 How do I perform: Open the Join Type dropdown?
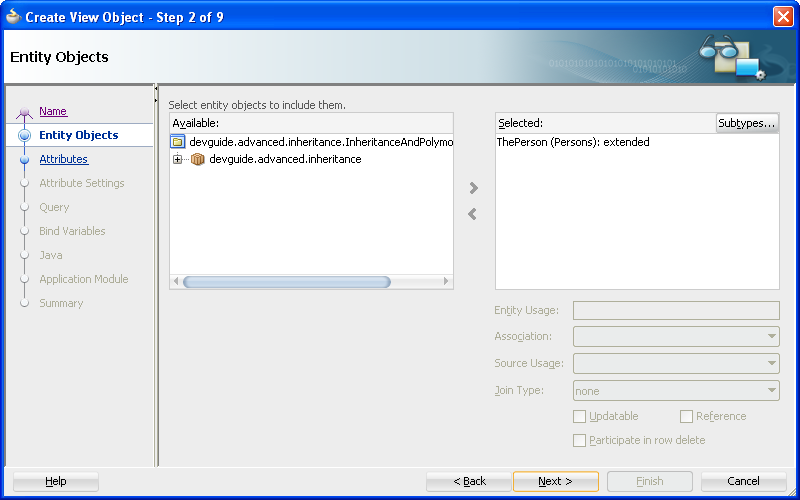(x=770, y=391)
